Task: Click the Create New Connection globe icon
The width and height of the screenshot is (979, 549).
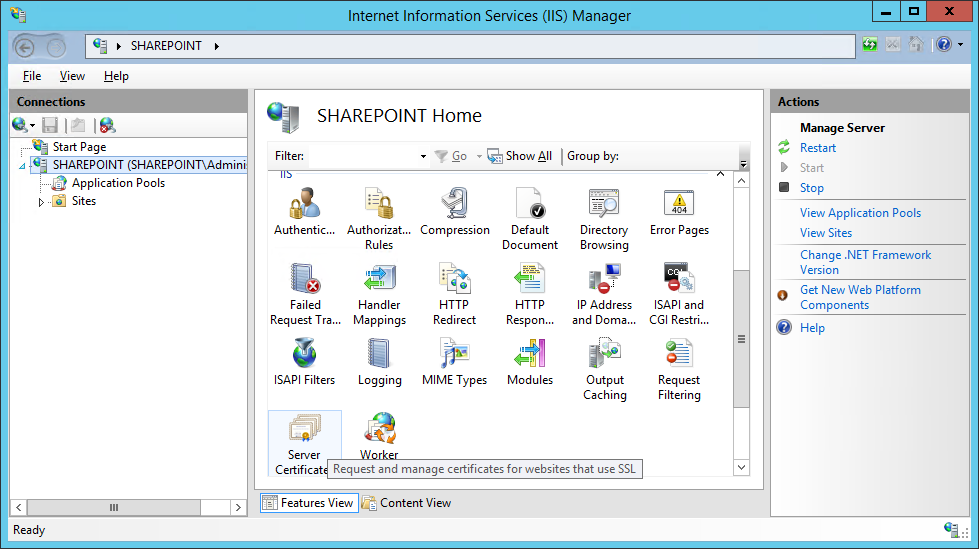Action: click(x=19, y=125)
